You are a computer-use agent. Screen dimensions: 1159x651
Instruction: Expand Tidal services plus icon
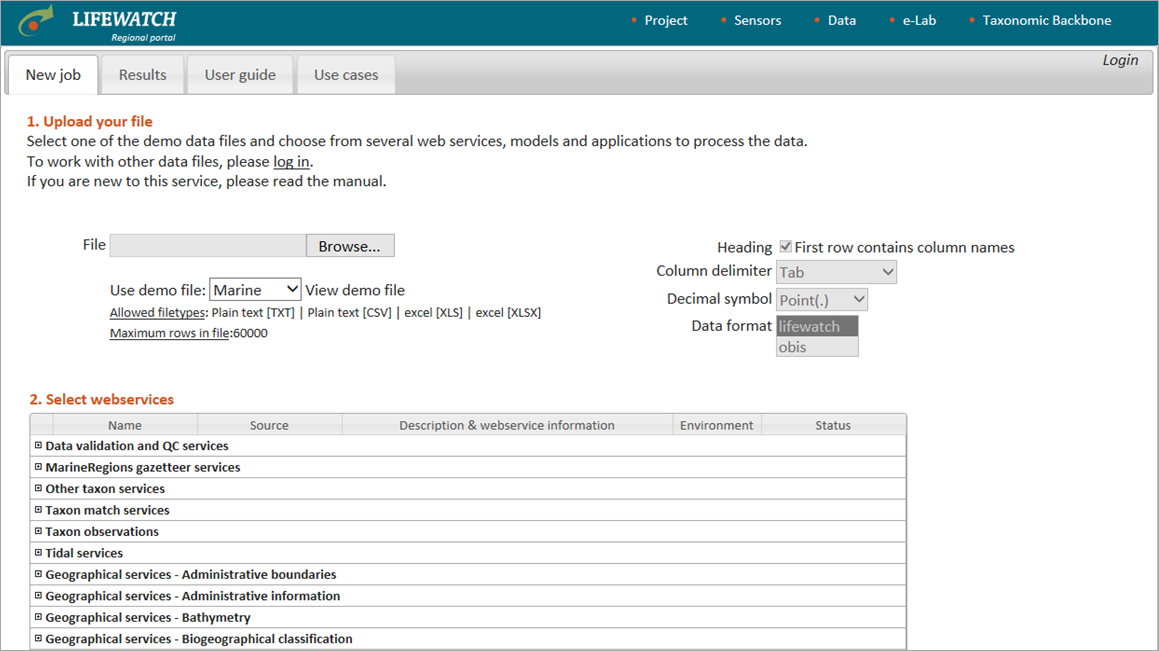(39, 553)
